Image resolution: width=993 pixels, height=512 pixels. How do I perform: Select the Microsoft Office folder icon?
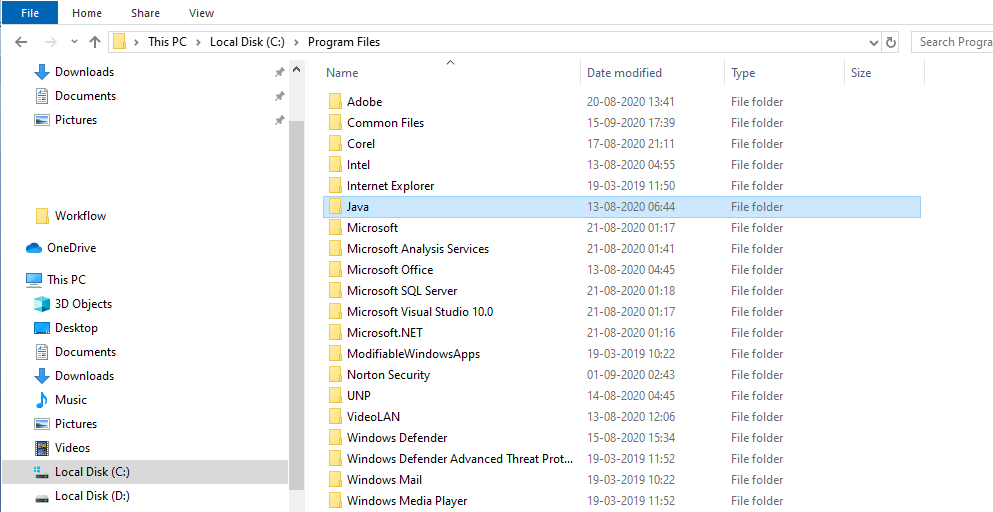(x=335, y=270)
